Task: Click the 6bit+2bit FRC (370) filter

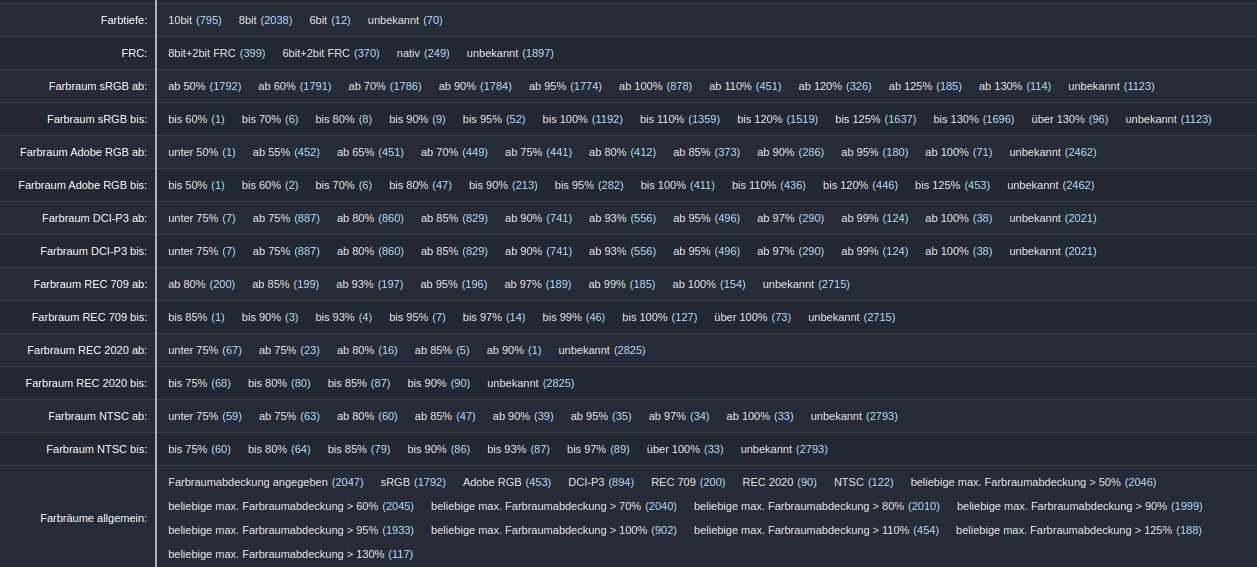Action: coord(330,53)
